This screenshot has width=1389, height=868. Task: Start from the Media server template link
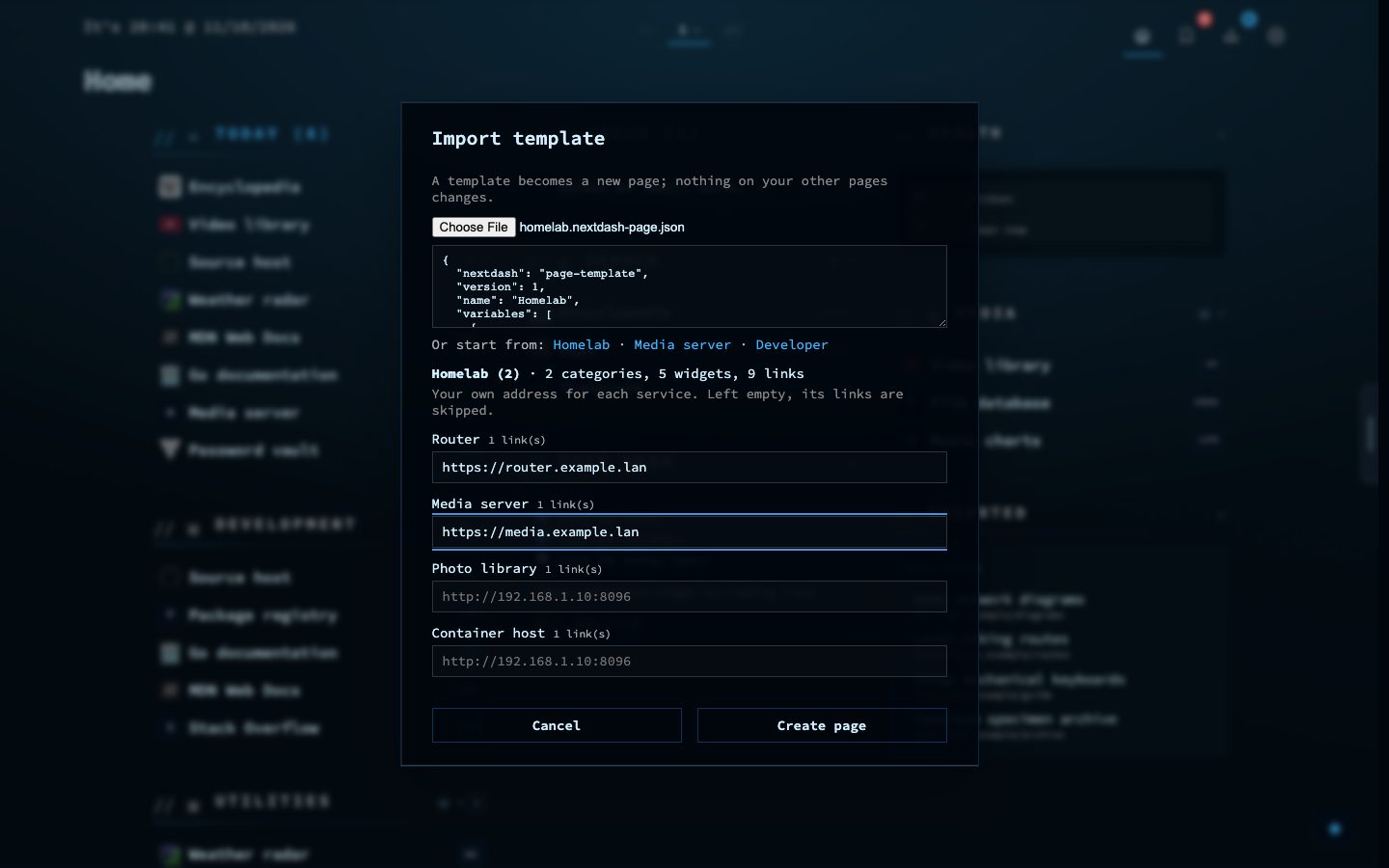pos(682,344)
